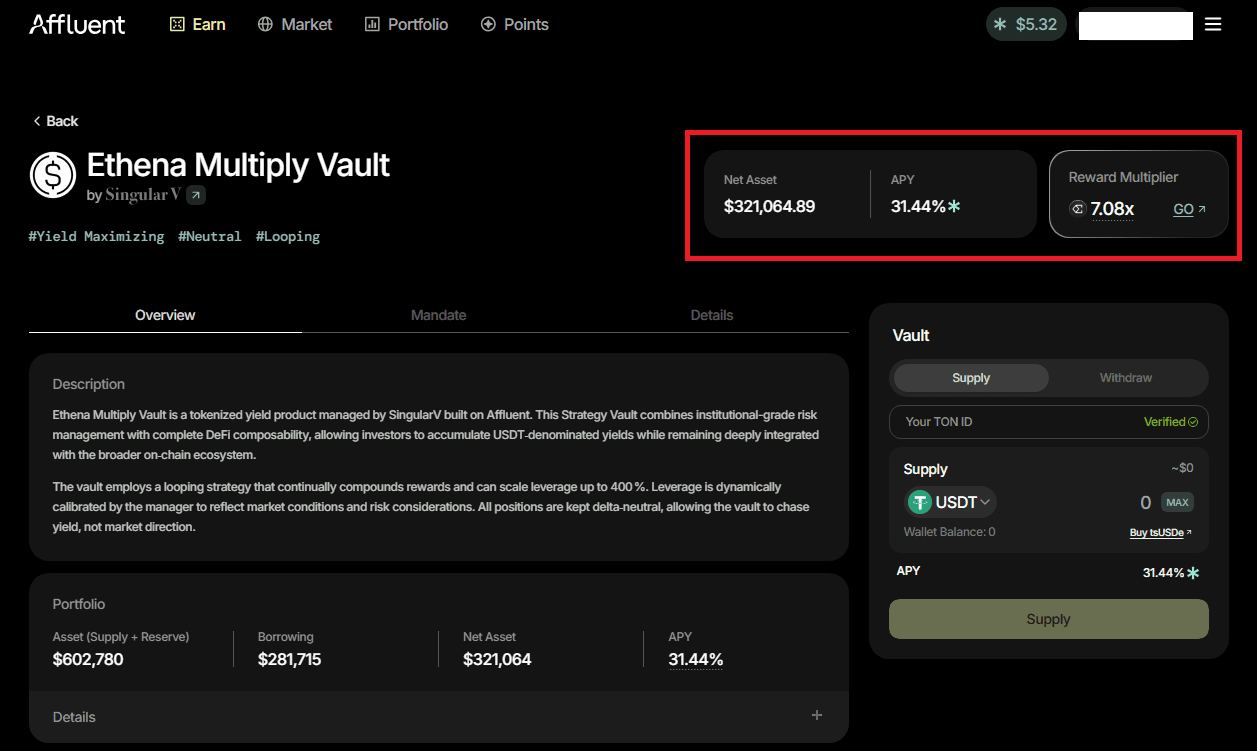Click the reward multiplier token icon
This screenshot has width=1257, height=751.
[1078, 208]
